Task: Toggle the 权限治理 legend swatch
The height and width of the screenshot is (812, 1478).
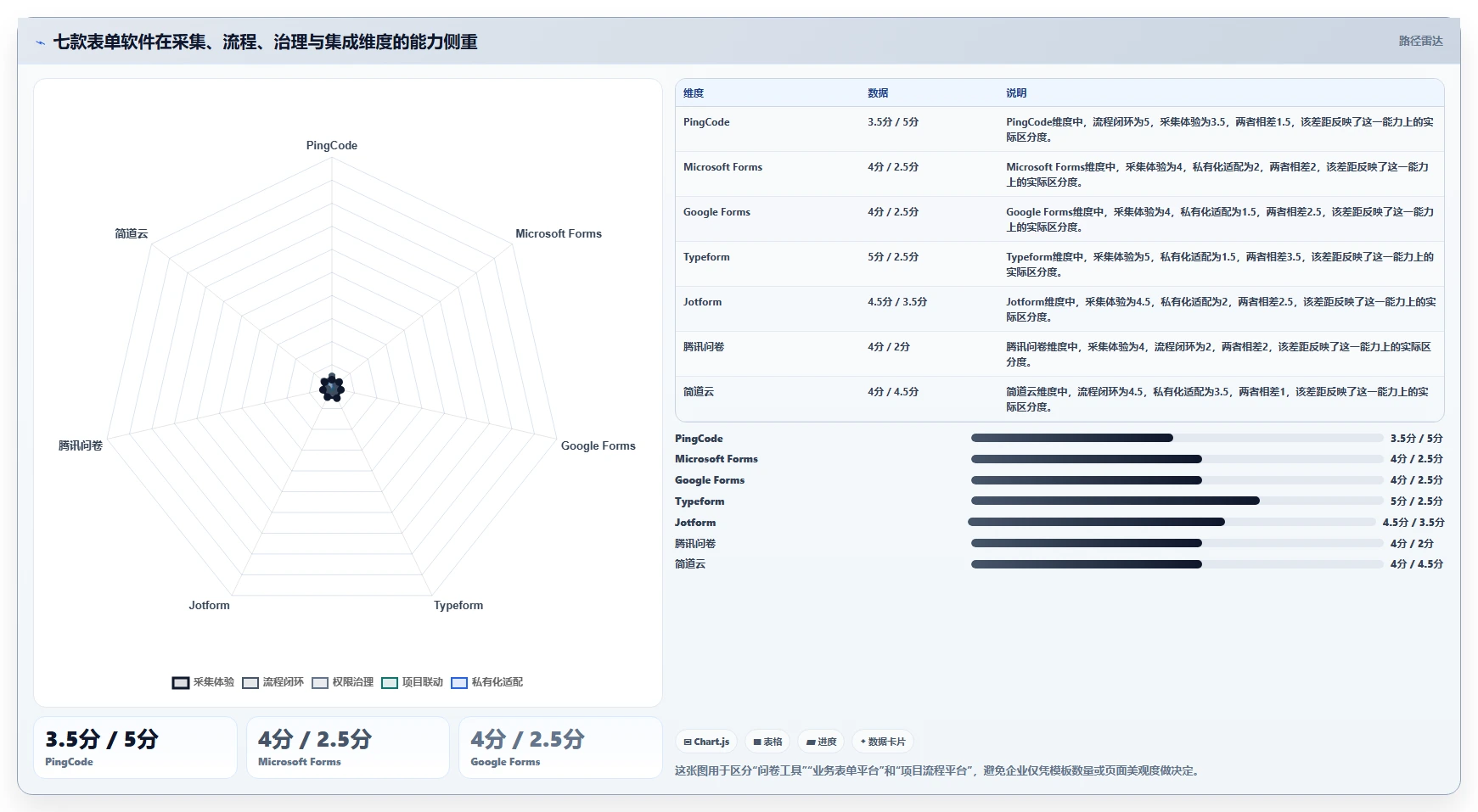Action: coord(320,683)
